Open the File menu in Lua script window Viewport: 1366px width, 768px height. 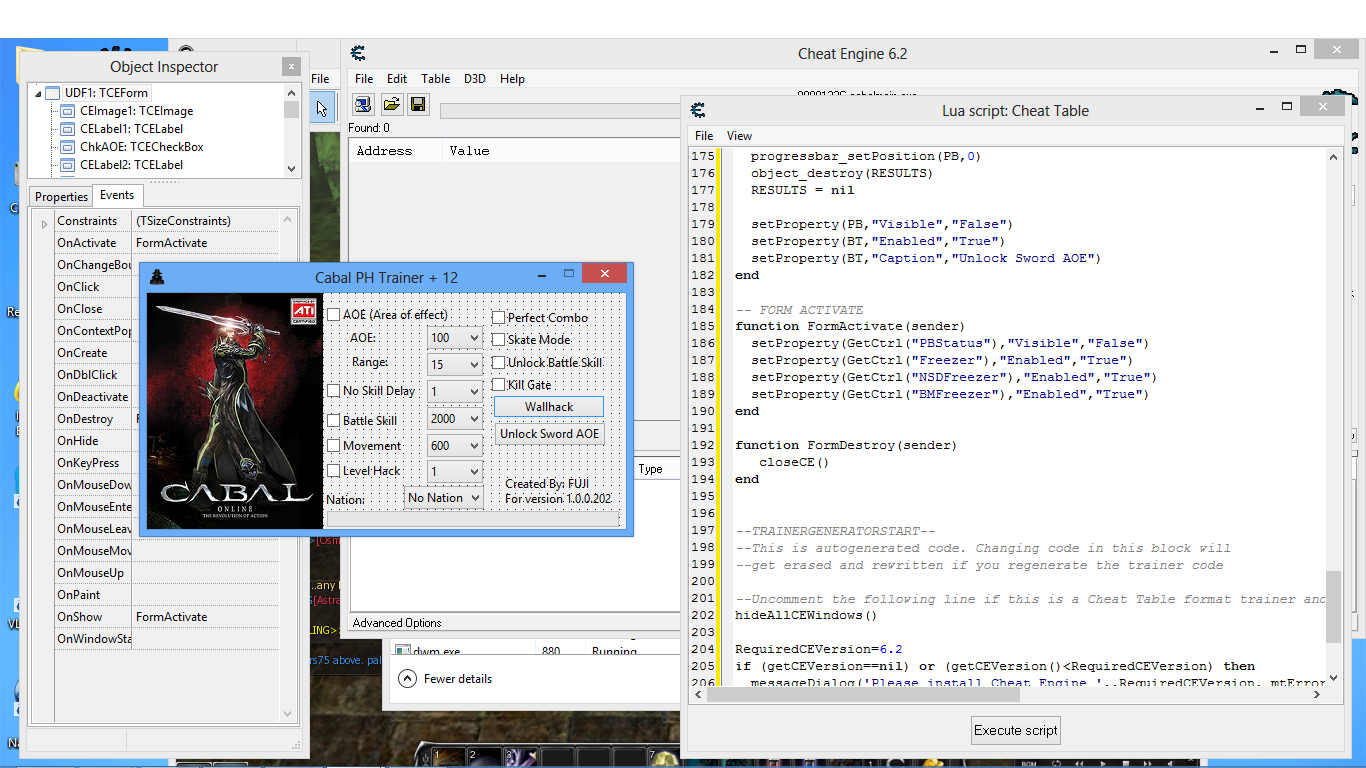[x=704, y=136]
